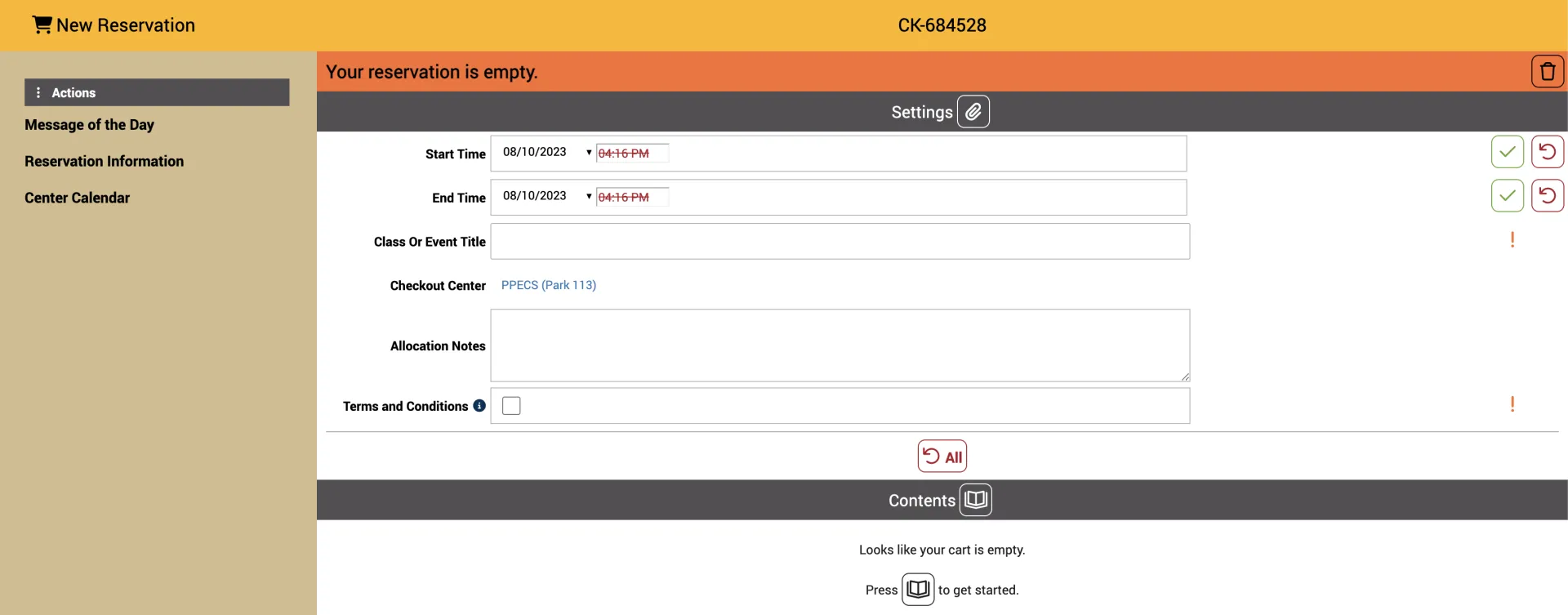1568x615 pixels.
Task: Confirm End Time with the green checkmark
Action: tap(1507, 196)
